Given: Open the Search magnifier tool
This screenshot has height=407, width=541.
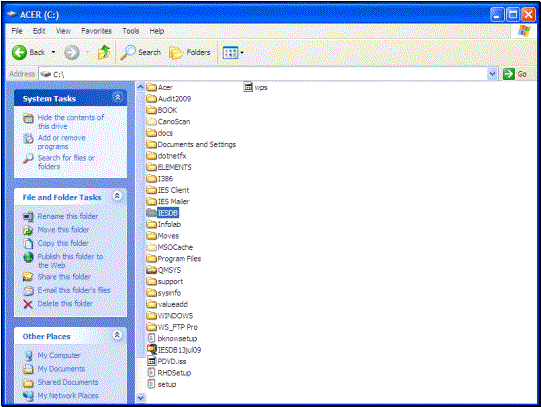Looking at the screenshot, I should [x=128, y=52].
